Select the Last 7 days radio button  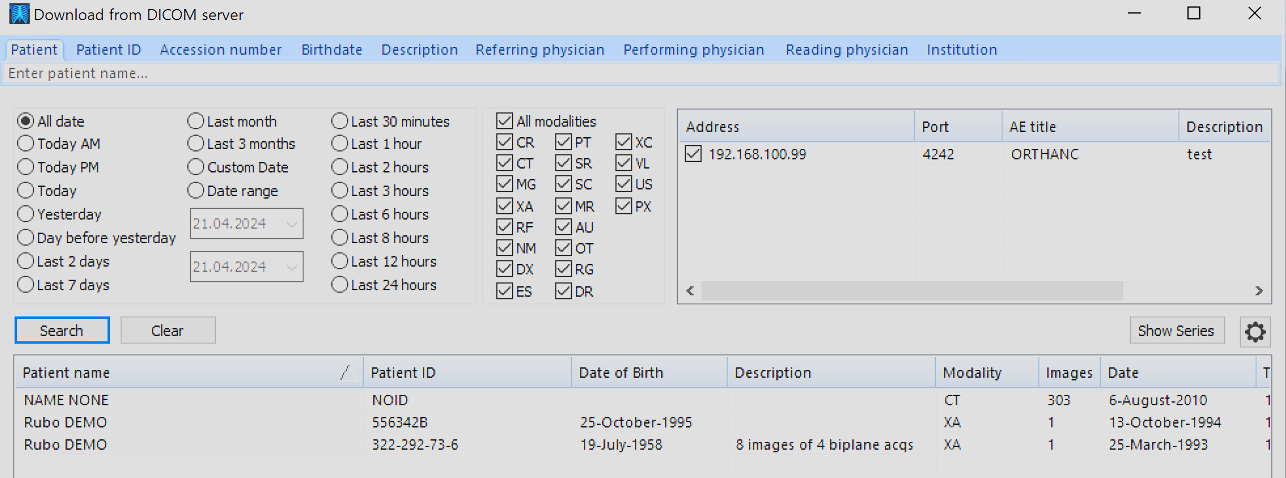pos(25,285)
